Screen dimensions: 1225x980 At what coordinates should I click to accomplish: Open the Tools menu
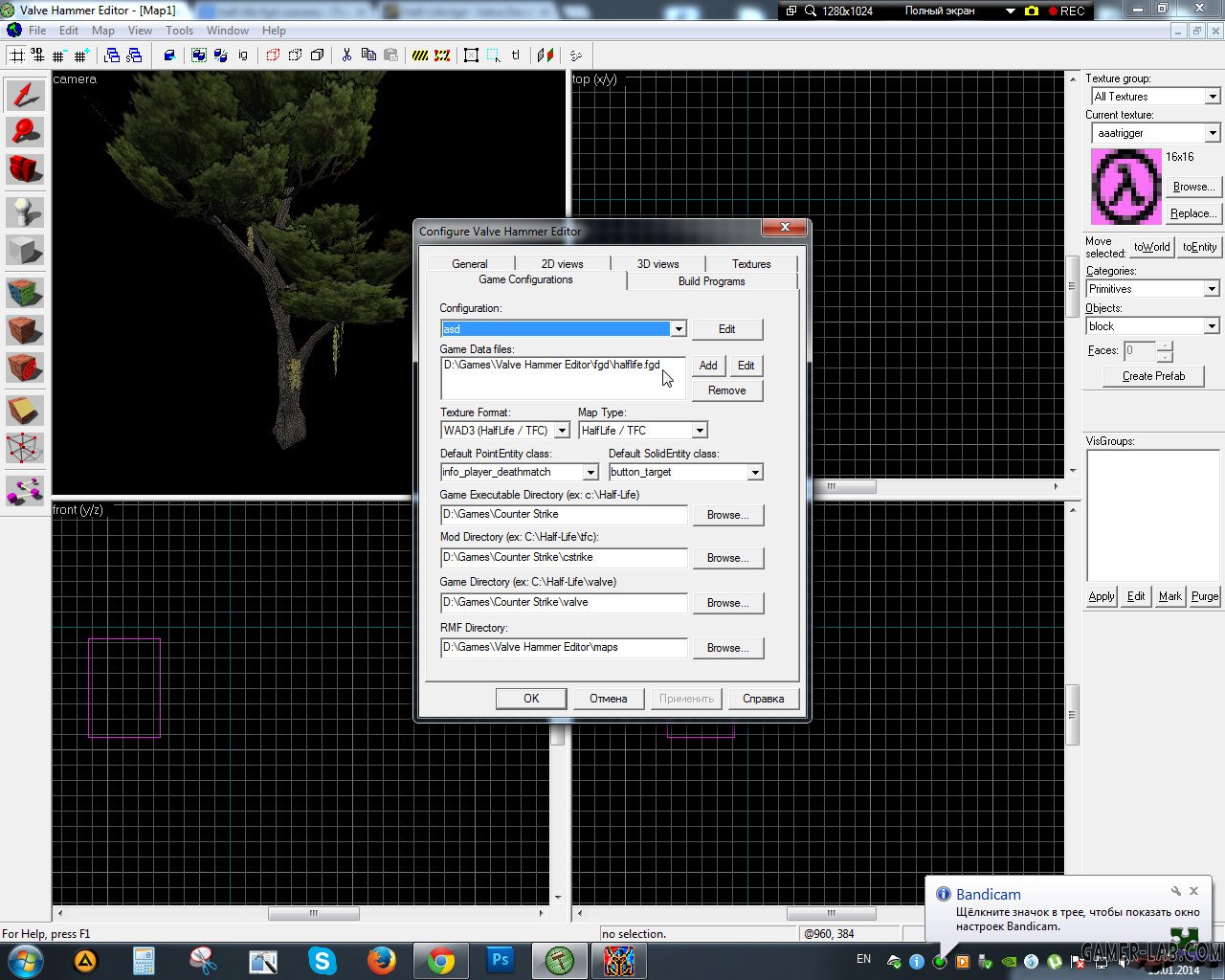179,31
